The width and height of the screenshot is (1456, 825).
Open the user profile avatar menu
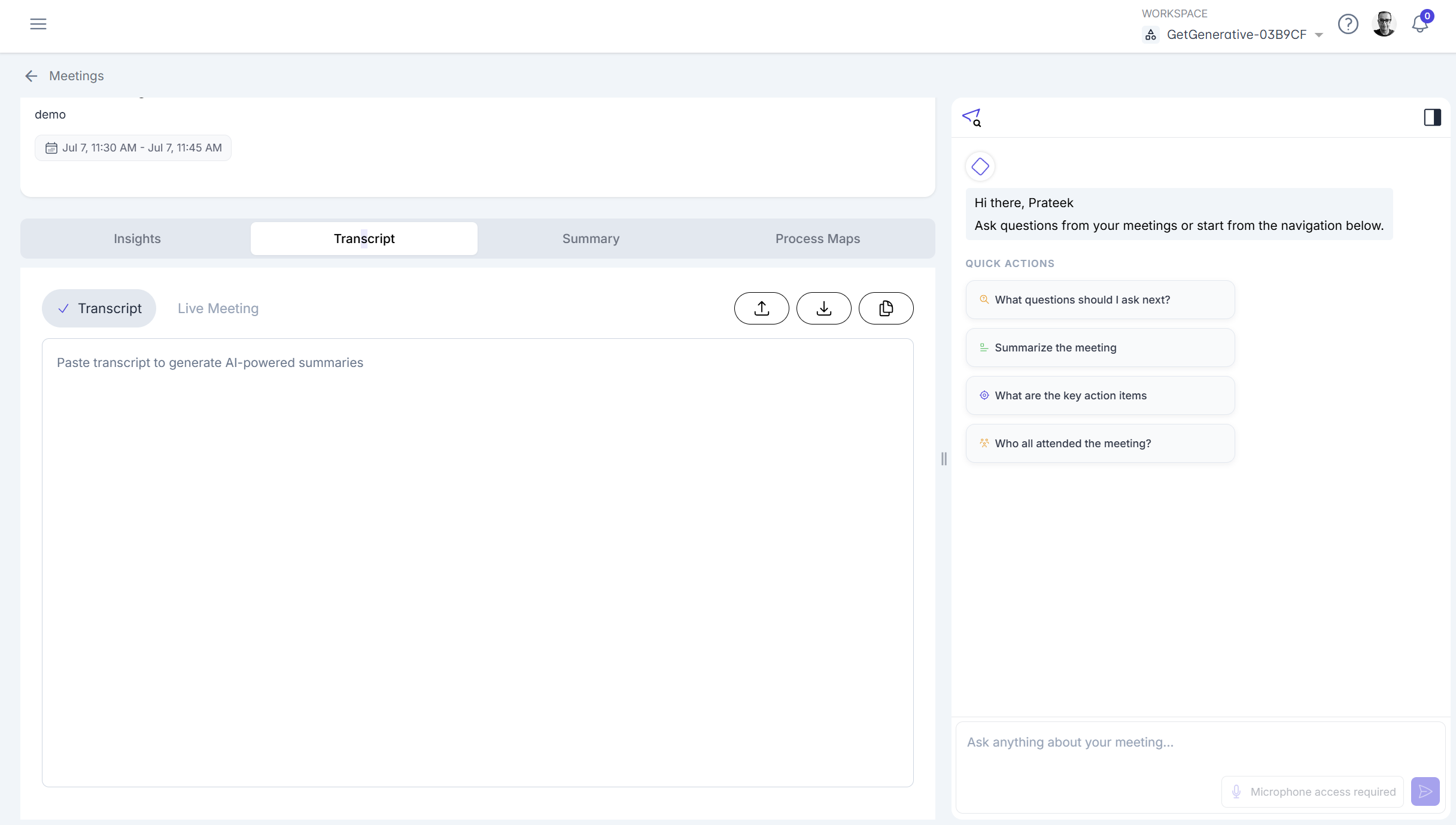click(x=1384, y=24)
